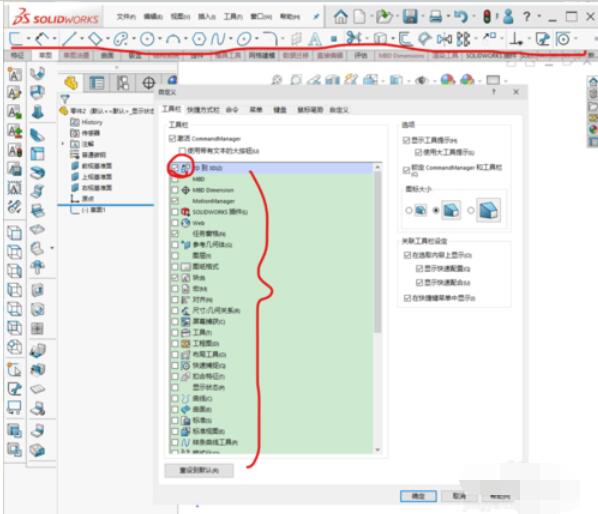Expand the 注解 tree node
The height and width of the screenshot is (514, 598).
pos(63,144)
